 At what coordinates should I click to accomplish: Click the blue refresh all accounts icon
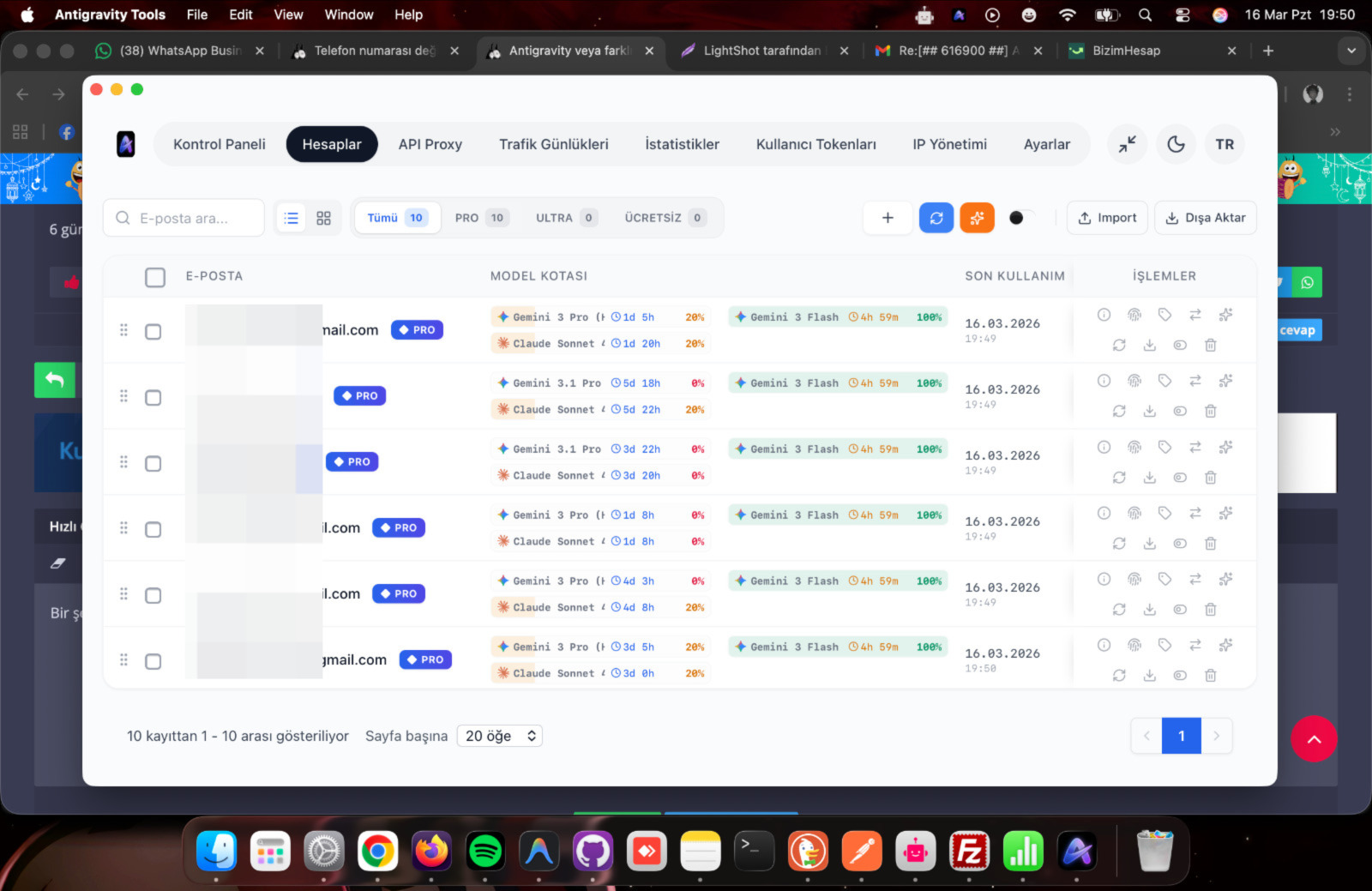[936, 218]
